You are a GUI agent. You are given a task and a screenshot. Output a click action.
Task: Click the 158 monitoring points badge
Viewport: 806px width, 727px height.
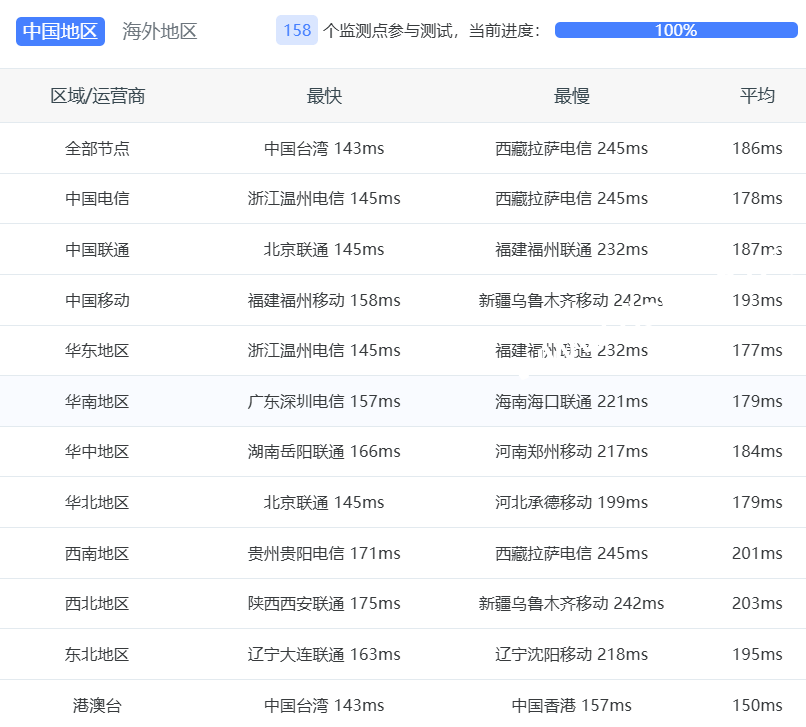[297, 30]
